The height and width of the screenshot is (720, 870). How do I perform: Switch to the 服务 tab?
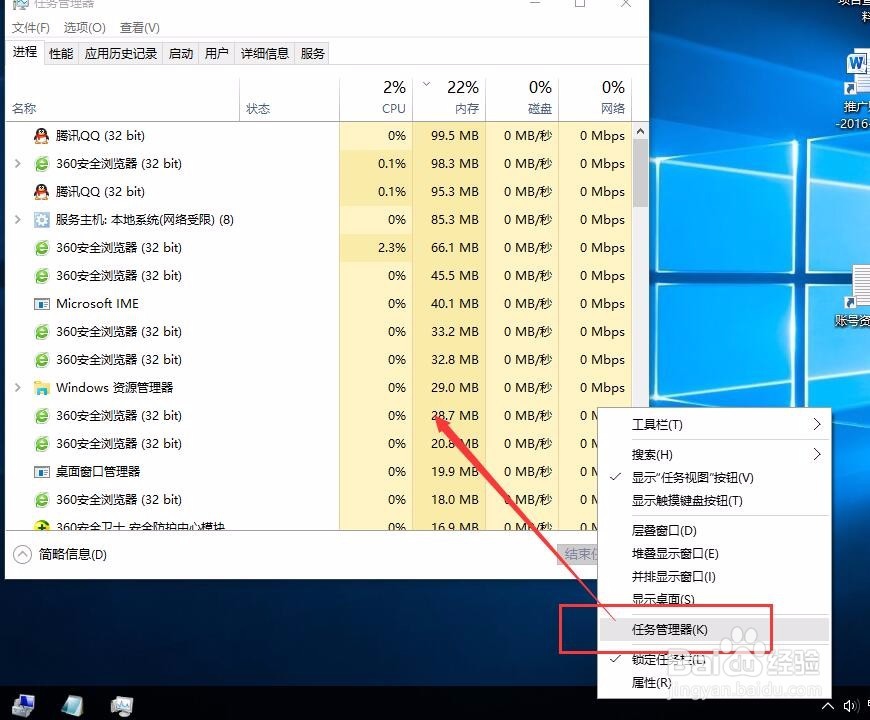point(312,54)
